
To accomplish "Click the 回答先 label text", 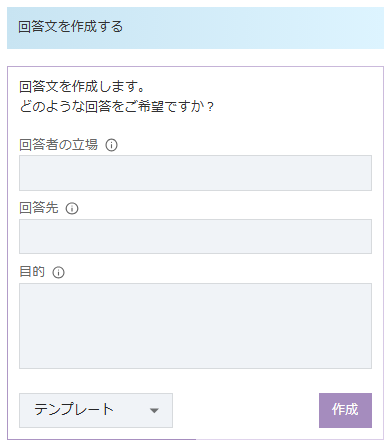I will coord(39,208).
